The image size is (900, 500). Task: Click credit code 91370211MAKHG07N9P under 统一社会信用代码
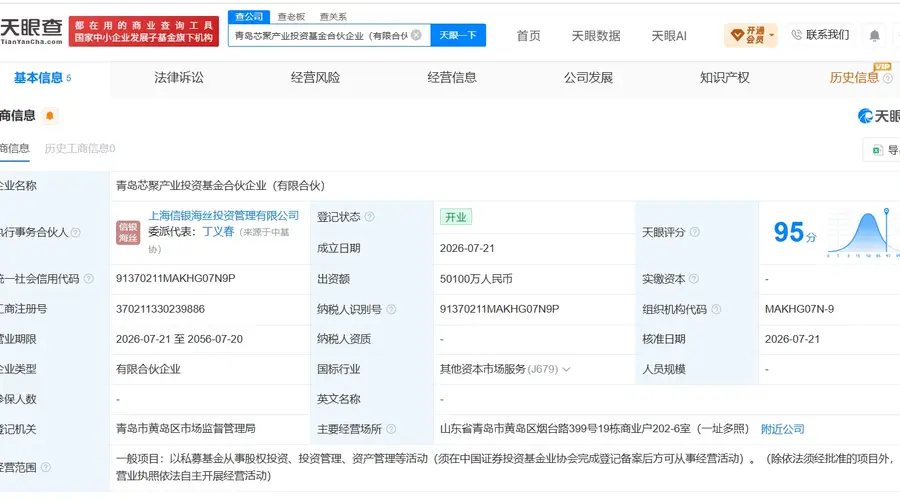tap(176, 278)
